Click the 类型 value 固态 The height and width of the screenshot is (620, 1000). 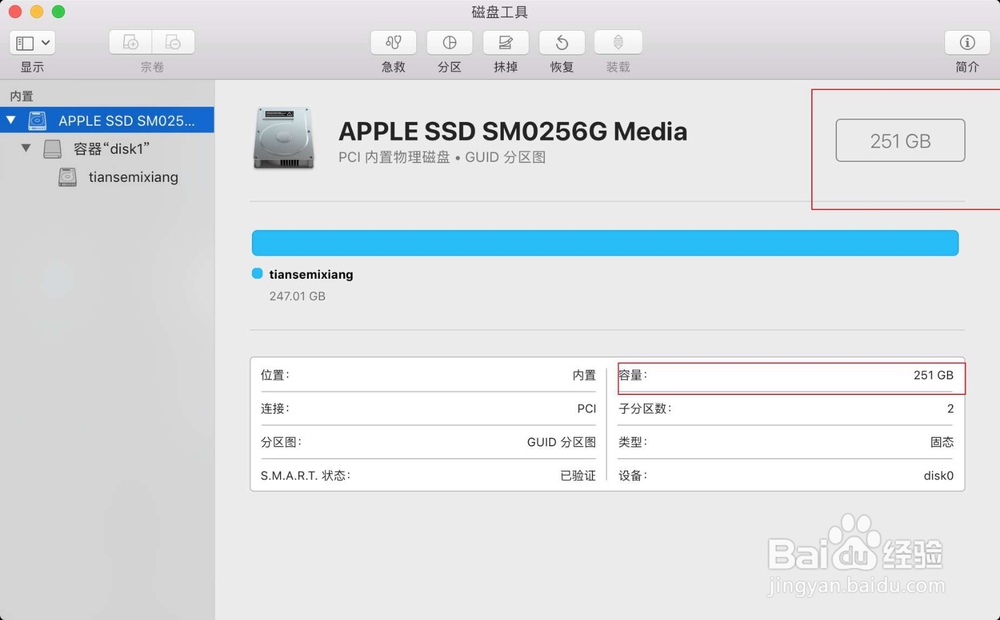(x=942, y=442)
